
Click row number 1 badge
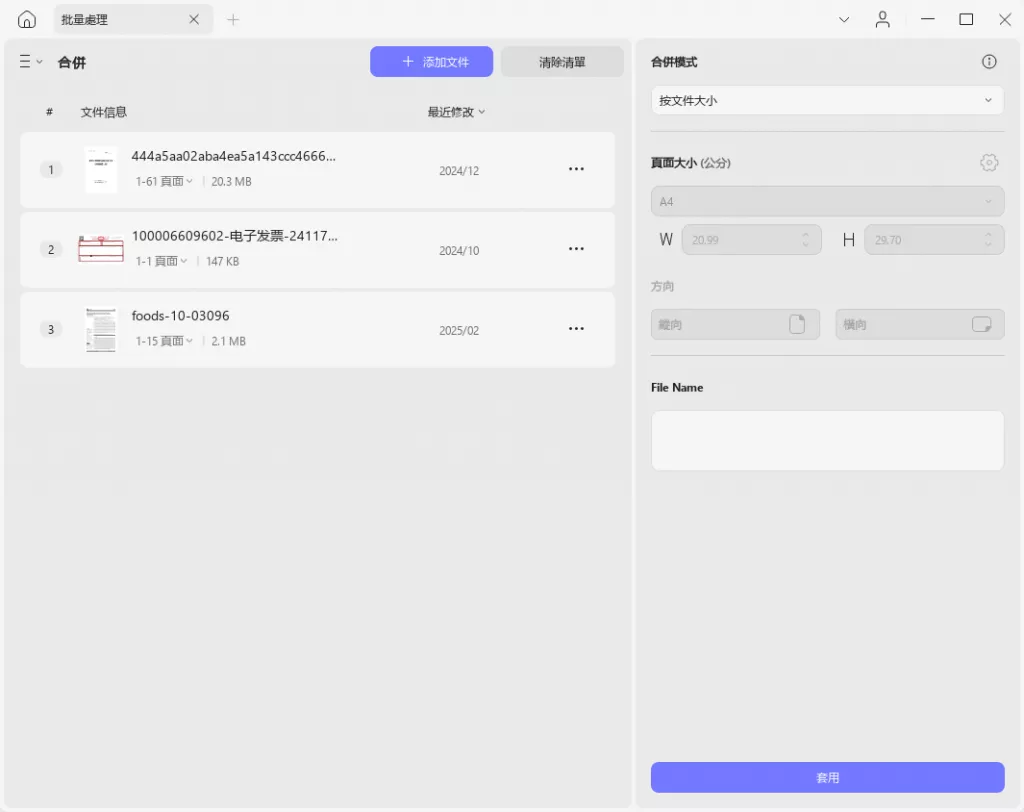(51, 170)
